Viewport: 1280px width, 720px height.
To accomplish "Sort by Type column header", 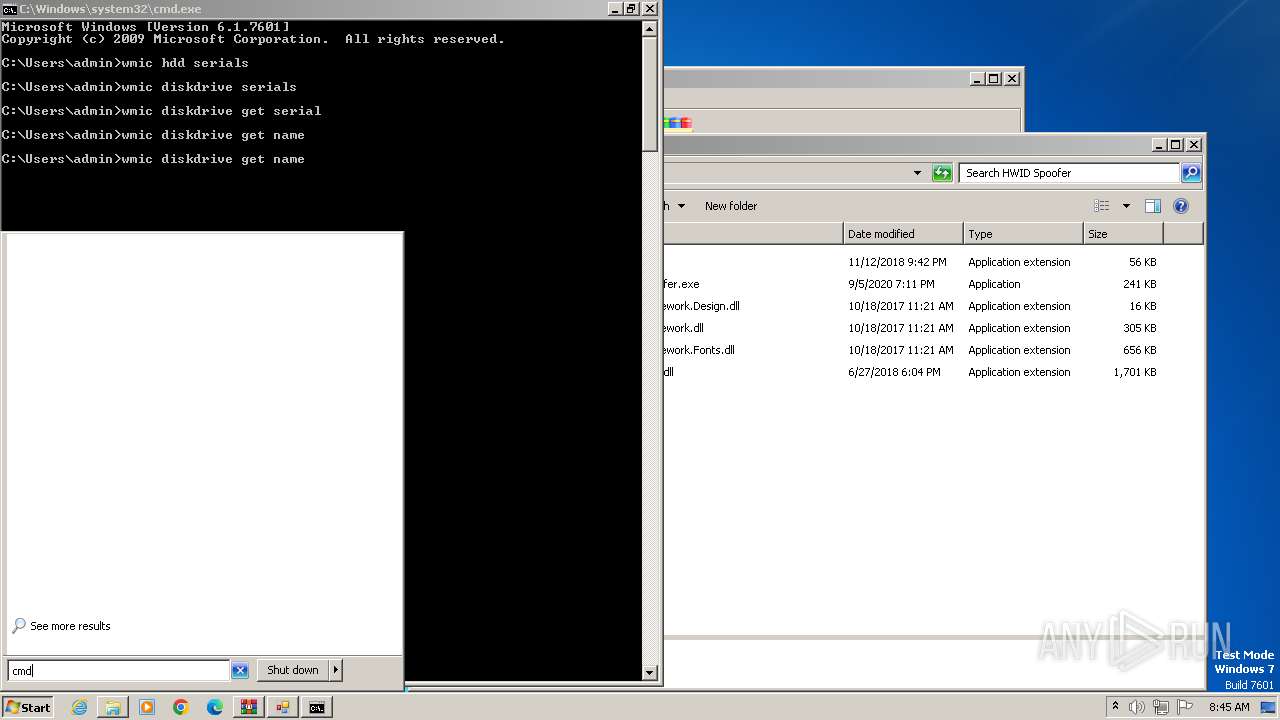I will click(1023, 234).
